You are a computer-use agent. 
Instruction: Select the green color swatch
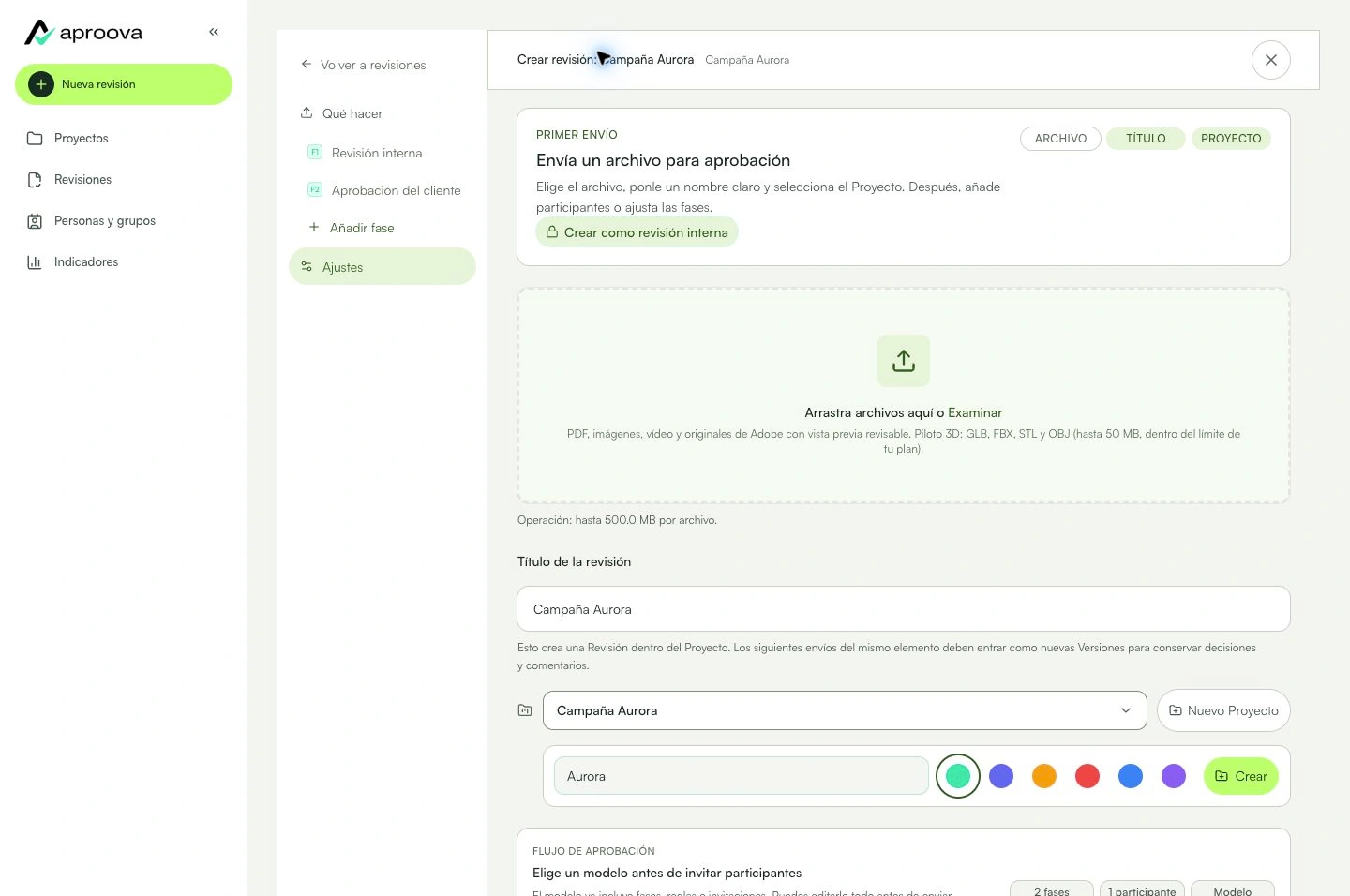pos(958,776)
